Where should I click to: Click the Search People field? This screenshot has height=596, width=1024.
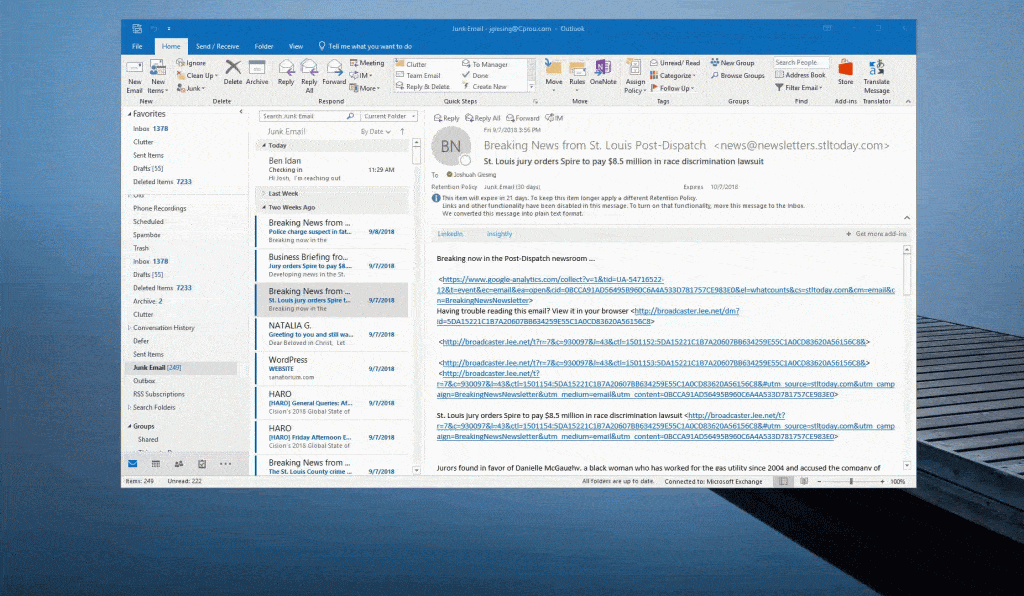tap(801, 63)
